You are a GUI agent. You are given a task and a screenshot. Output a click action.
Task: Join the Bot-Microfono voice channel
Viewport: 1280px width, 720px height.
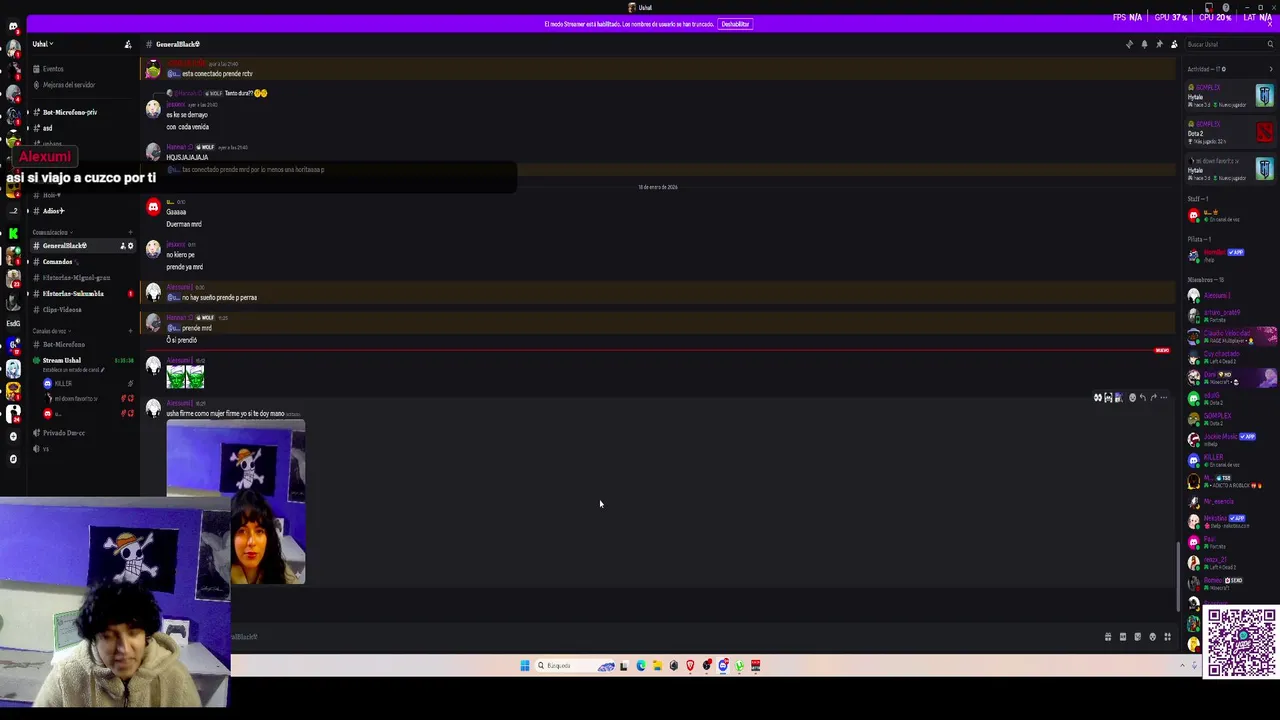pos(63,345)
